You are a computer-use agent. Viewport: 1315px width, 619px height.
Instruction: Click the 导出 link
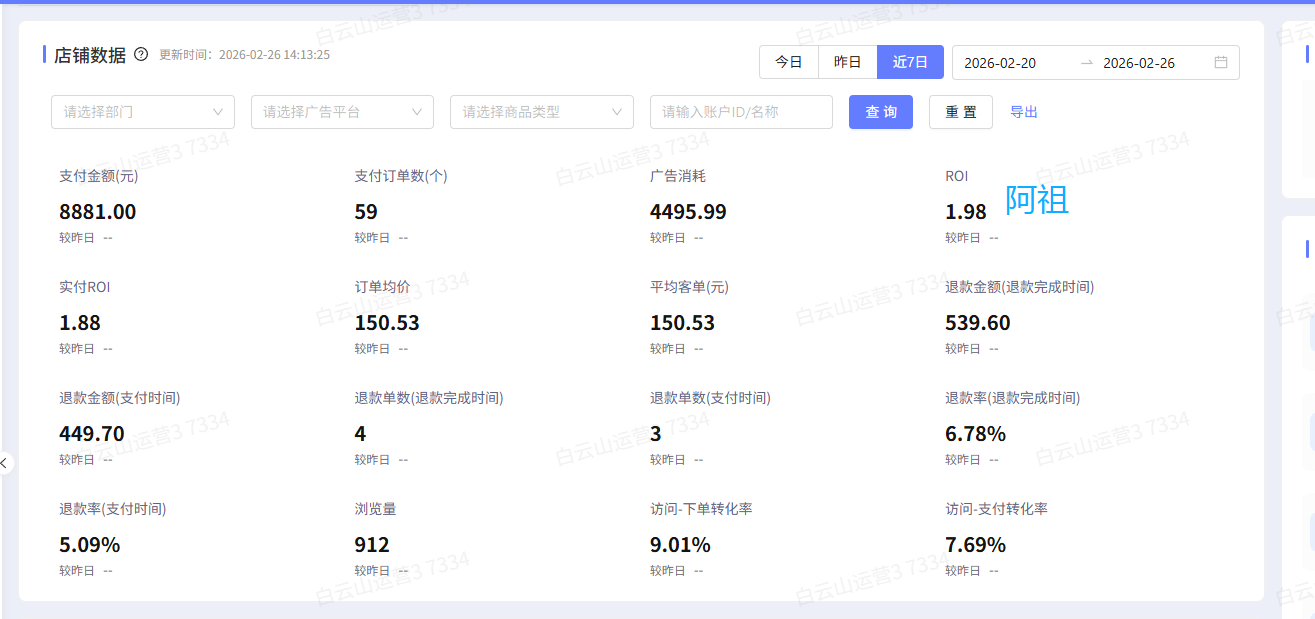(x=1023, y=112)
